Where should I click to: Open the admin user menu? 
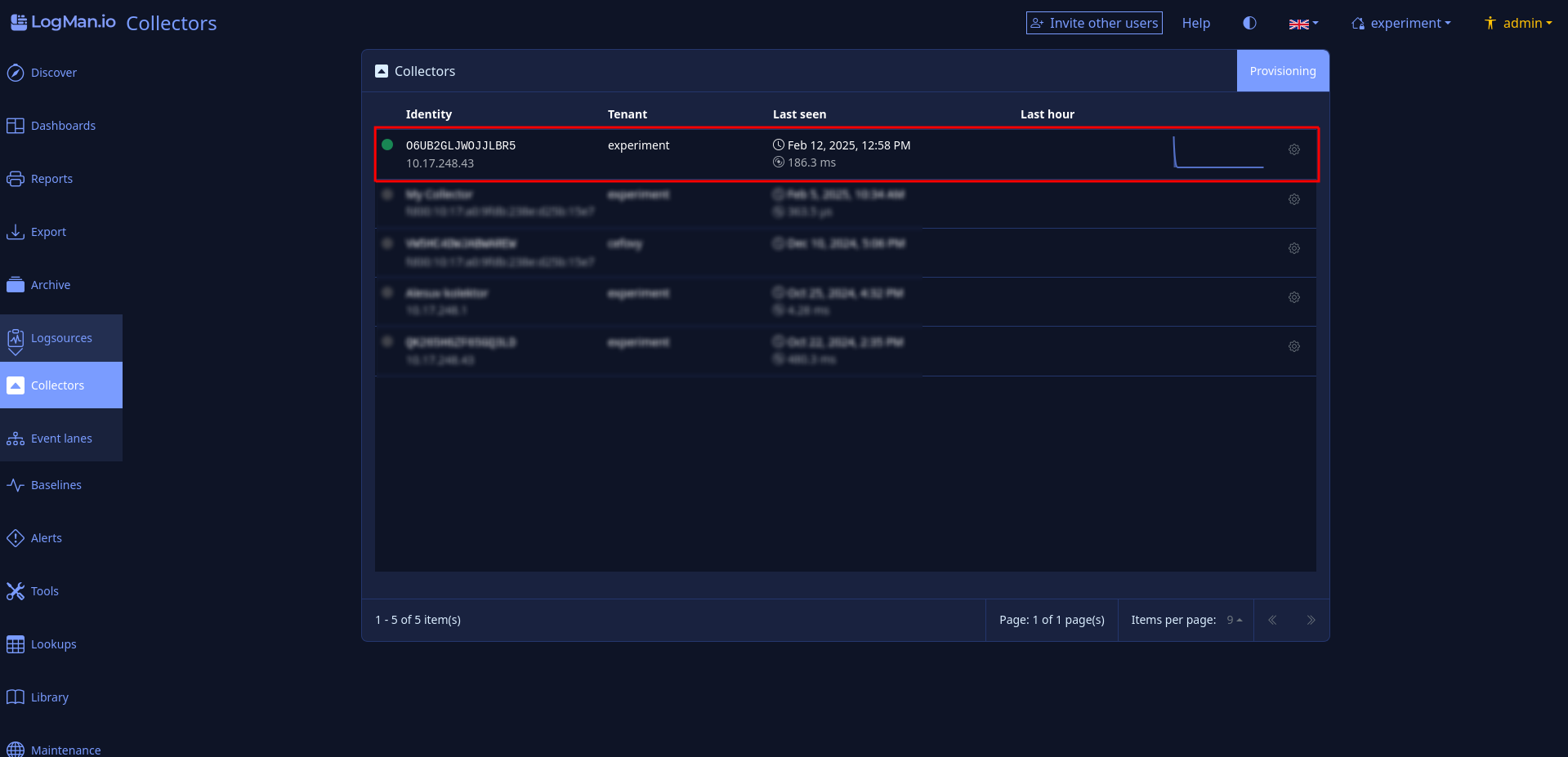1518,24
